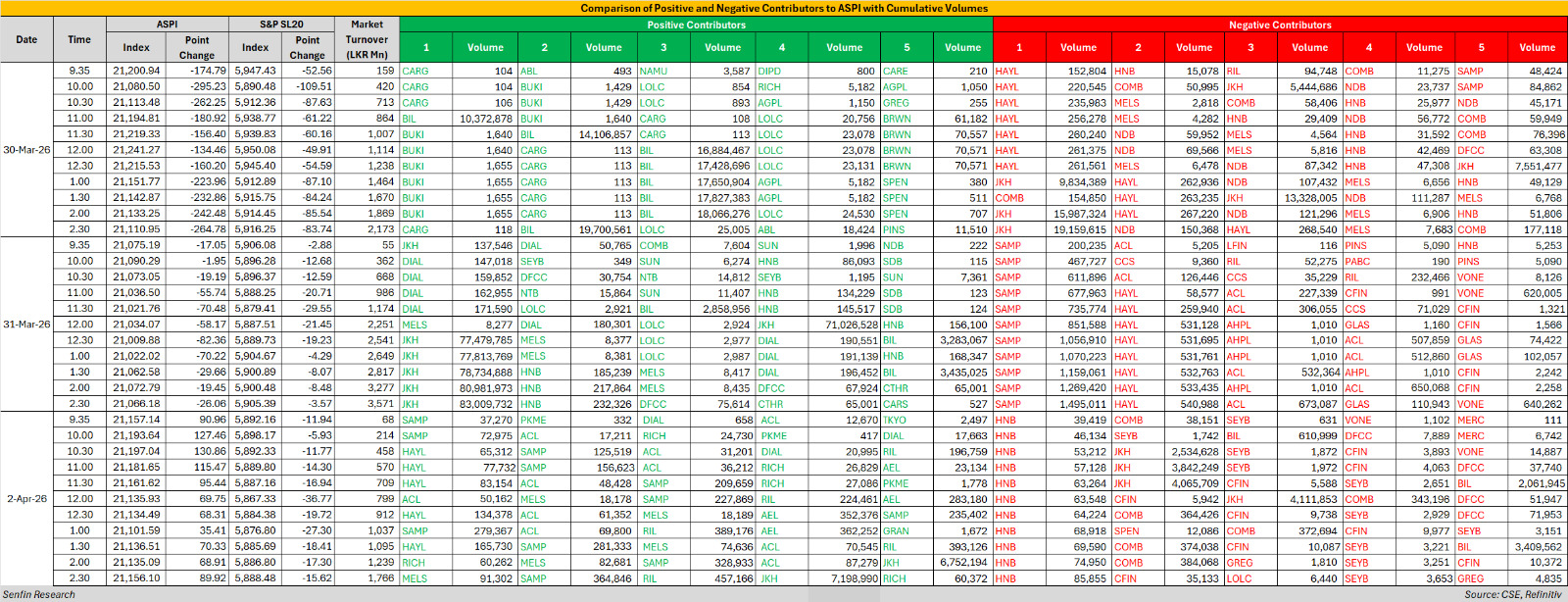Click the ASPI Point Change header
The image size is (1568, 602).
pyautogui.click(x=197, y=48)
